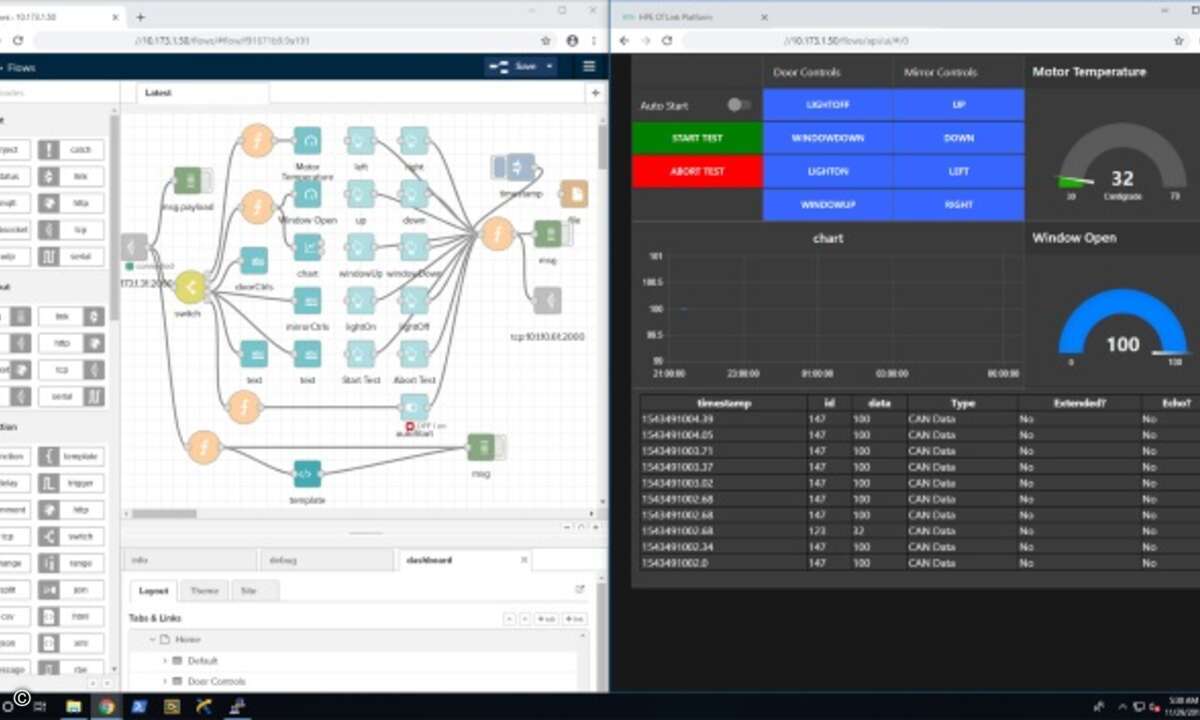Toggle the msg.payload debug node output
This screenshot has height=720, width=1200.
coord(207,180)
